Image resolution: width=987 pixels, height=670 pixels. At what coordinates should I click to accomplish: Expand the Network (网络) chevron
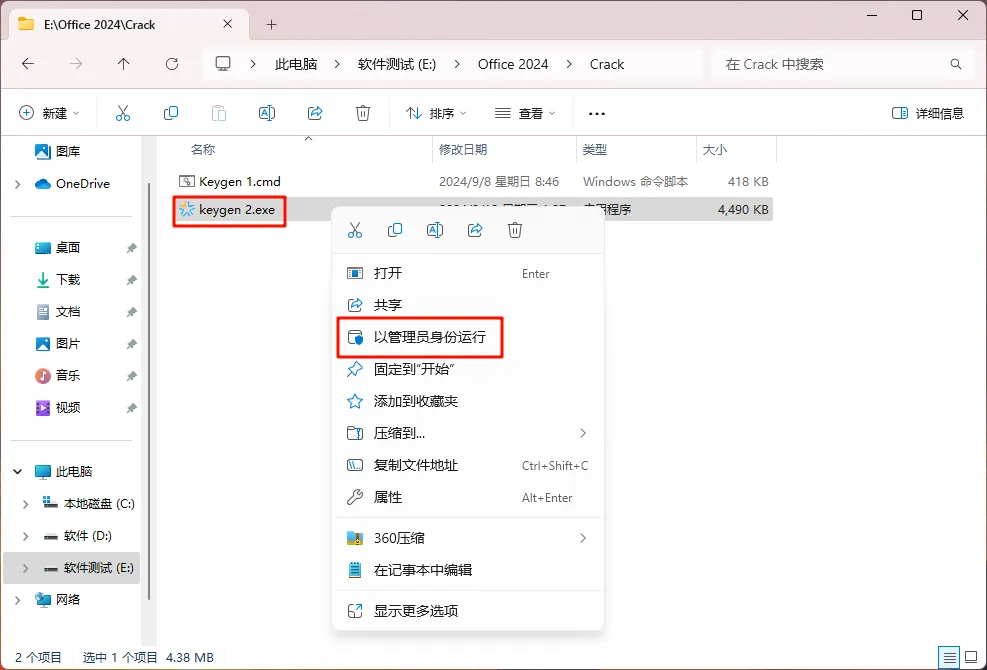pyautogui.click(x=18, y=600)
